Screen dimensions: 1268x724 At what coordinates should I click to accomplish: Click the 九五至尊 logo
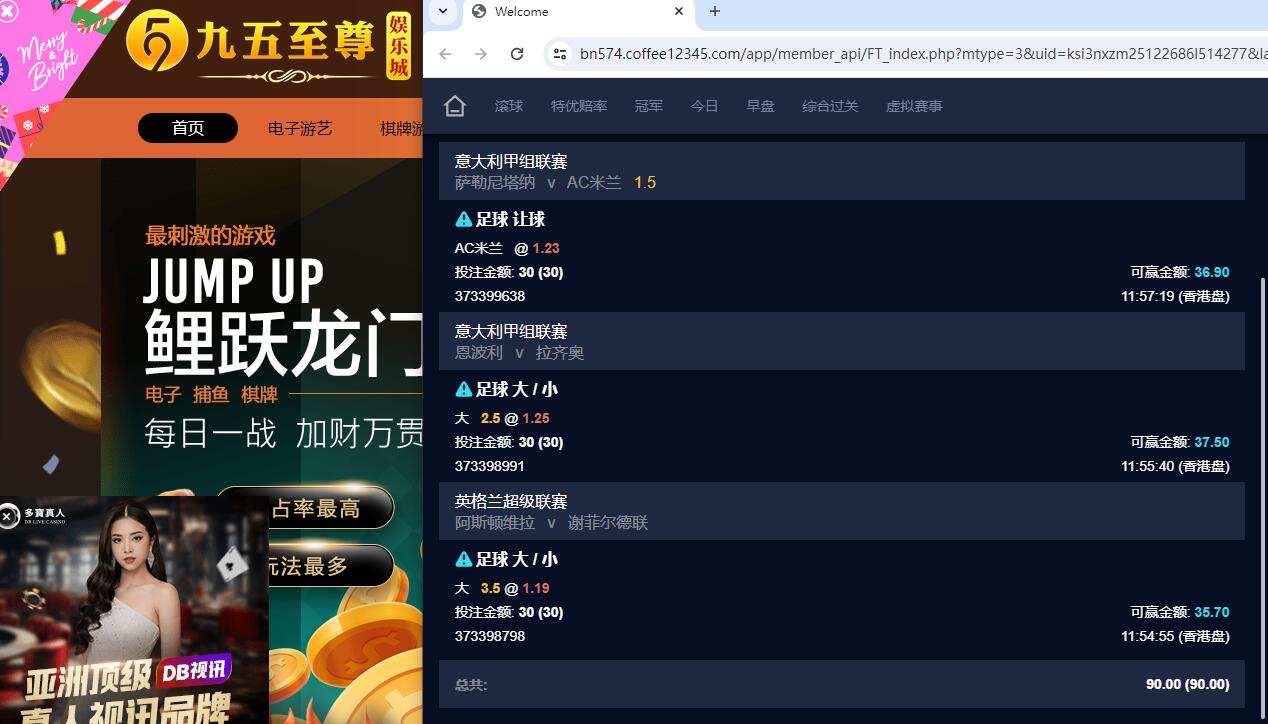click(269, 47)
